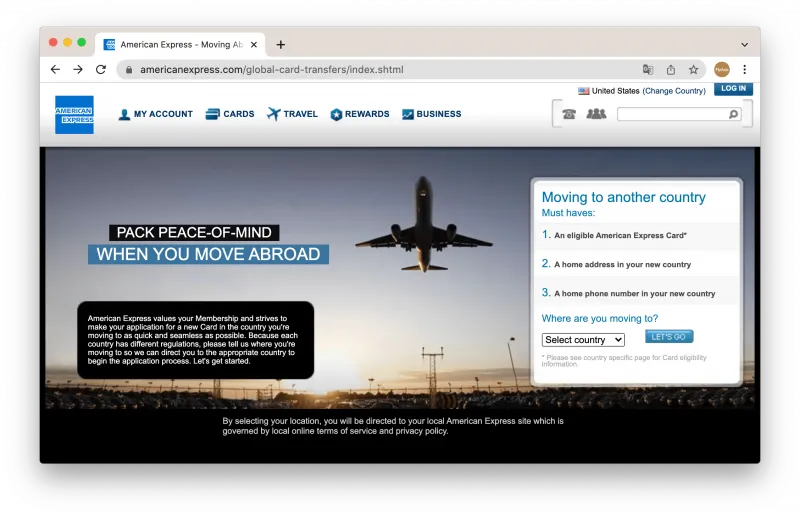The image size is (800, 516).
Task: Click 'An eligible American Express Card' text
Action: 620,235
